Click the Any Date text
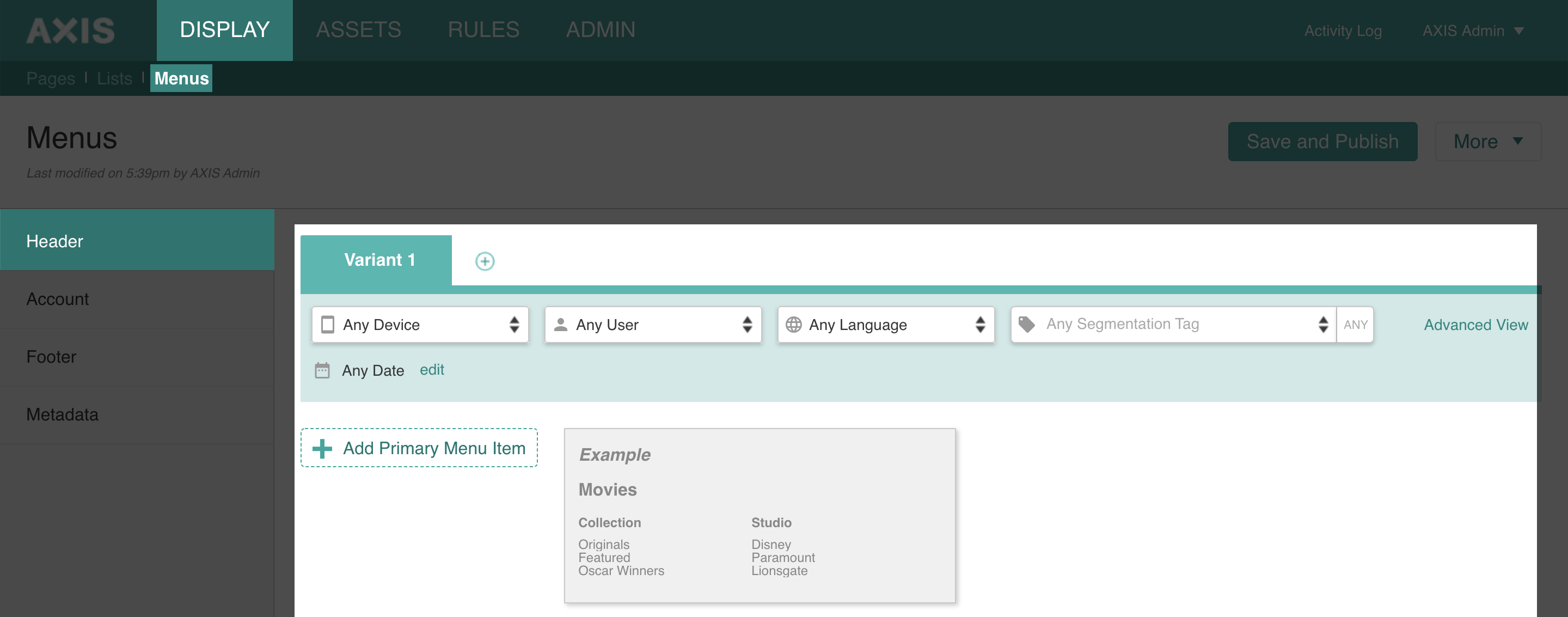The width and height of the screenshot is (1568, 617). (373, 370)
